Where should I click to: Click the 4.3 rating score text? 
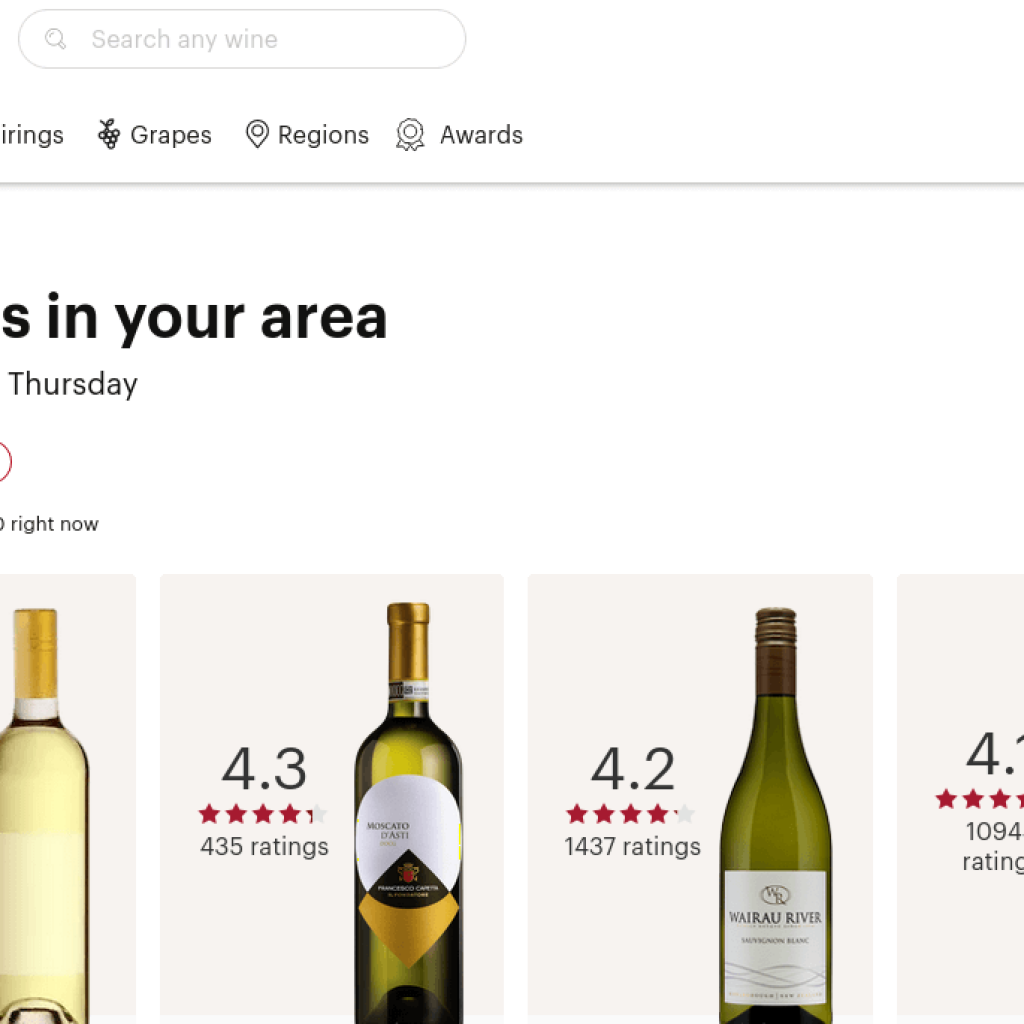click(x=263, y=770)
